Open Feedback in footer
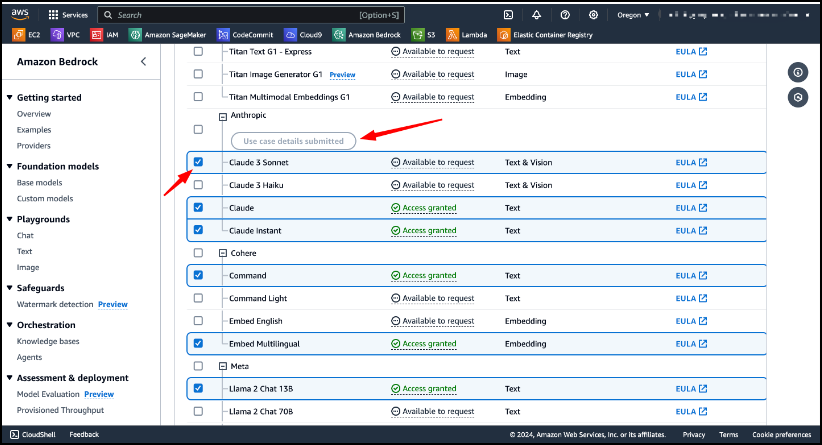 [84, 435]
